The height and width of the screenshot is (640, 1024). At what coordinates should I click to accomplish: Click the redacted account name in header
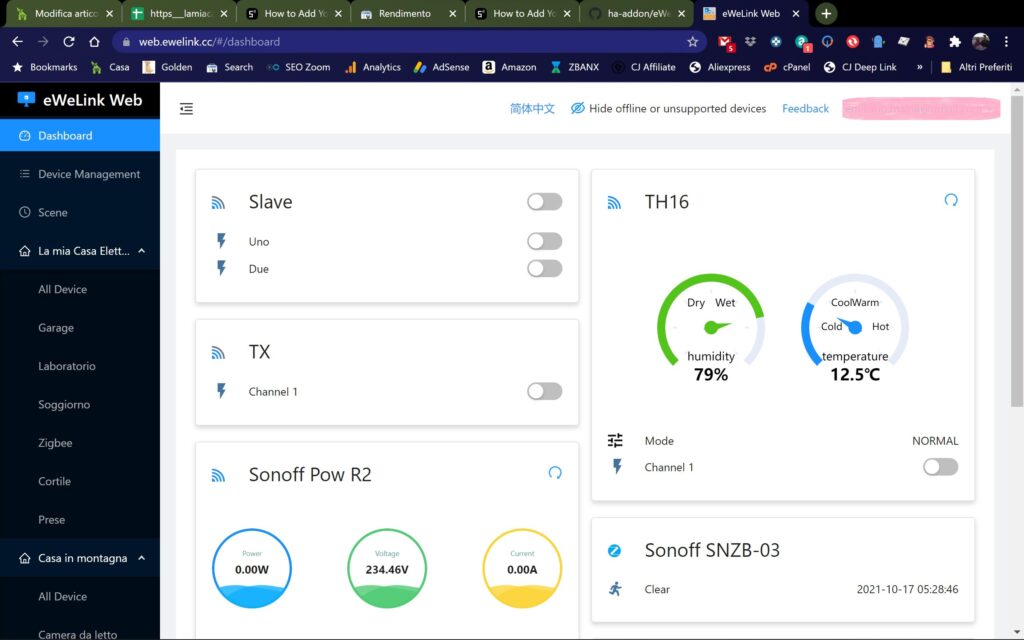click(921, 108)
